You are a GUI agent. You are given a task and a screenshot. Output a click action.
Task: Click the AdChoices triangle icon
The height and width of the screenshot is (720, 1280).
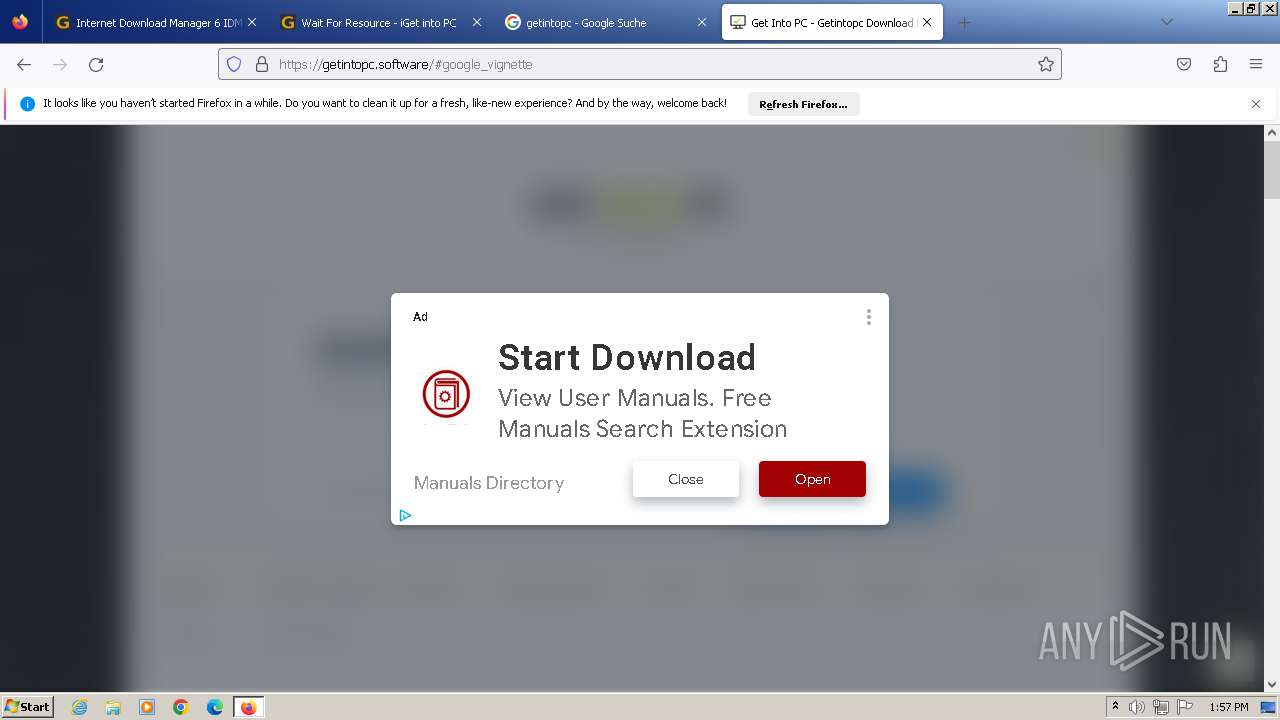point(405,516)
